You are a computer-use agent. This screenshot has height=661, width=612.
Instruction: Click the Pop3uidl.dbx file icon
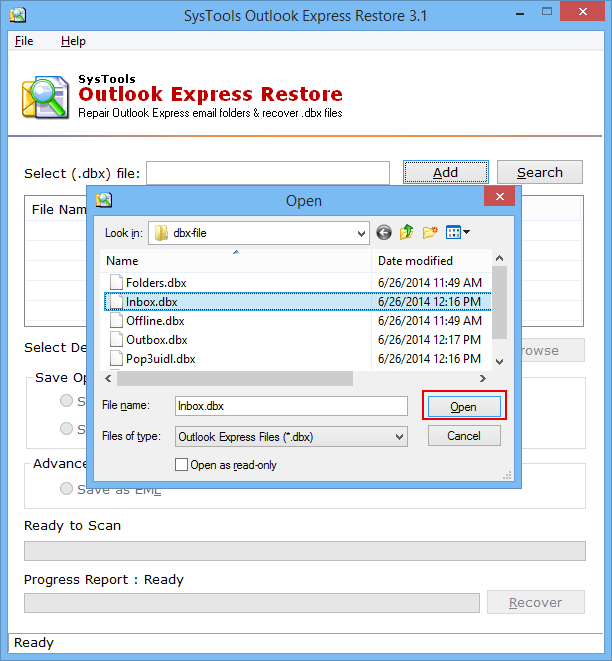116,358
